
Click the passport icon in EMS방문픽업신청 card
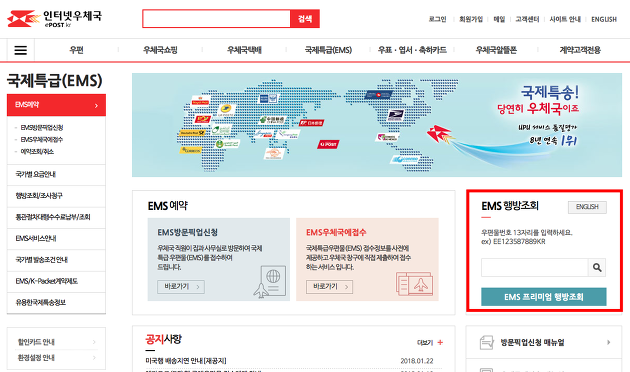click(270, 282)
